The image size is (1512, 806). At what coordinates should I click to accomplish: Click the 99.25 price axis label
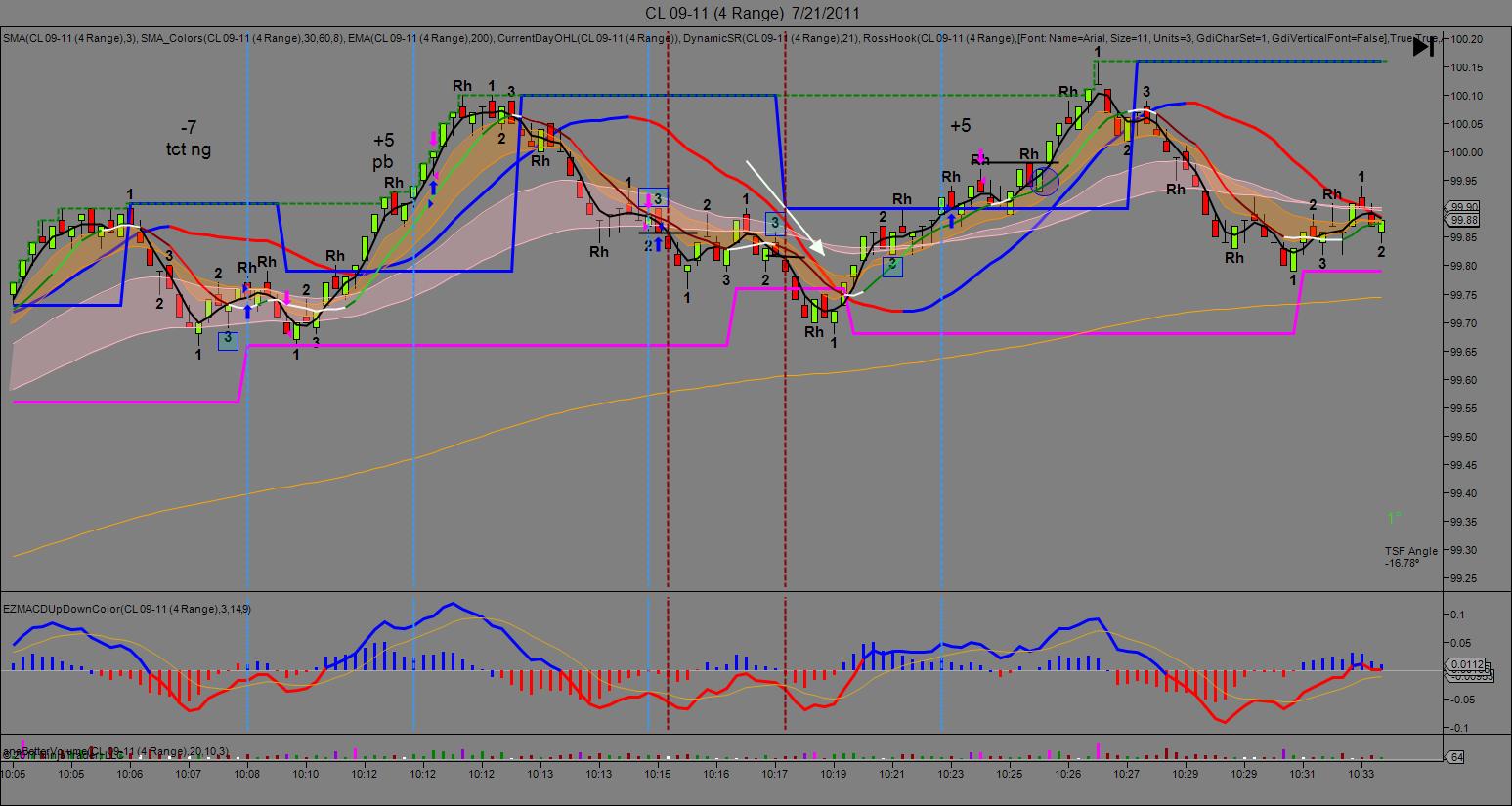click(x=1466, y=578)
